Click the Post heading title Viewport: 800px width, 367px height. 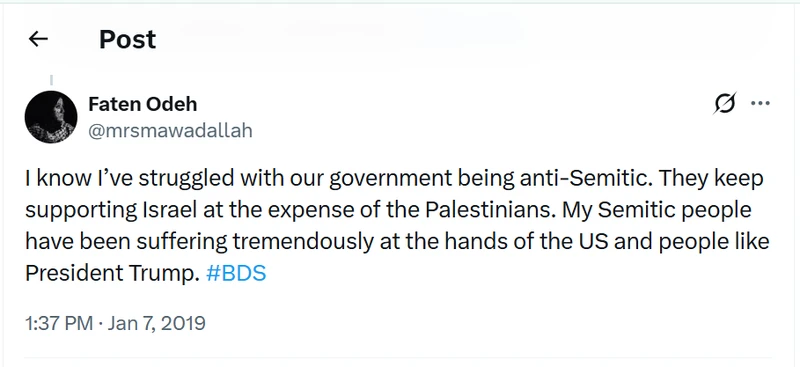pyautogui.click(x=128, y=39)
